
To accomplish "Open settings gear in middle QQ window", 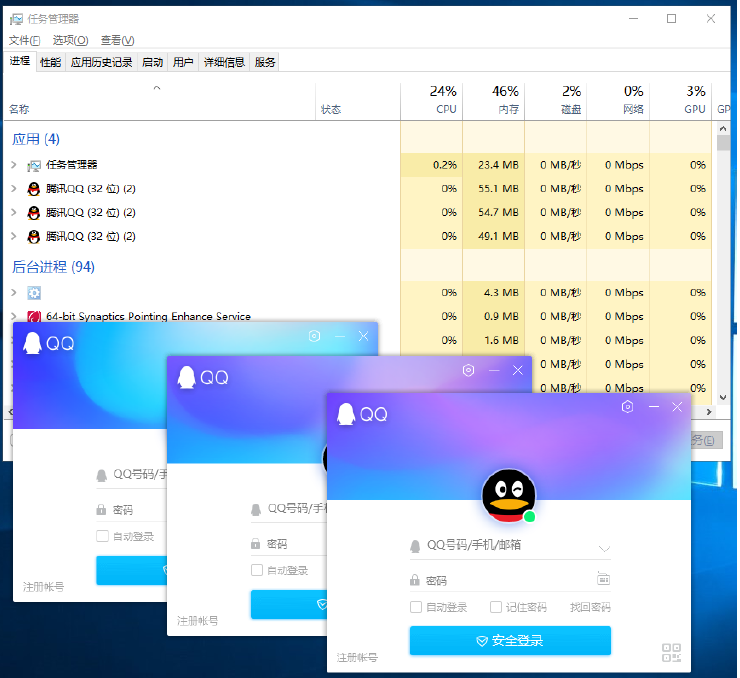I will pos(468,370).
